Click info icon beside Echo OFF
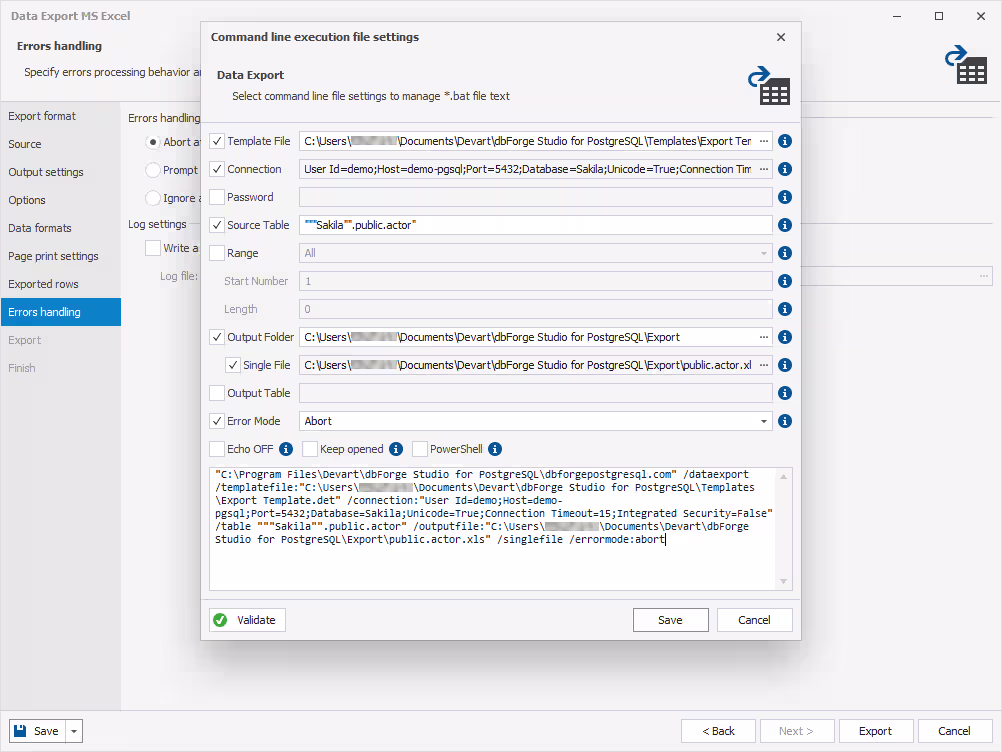The width and height of the screenshot is (1002, 752). pyautogui.click(x=286, y=449)
